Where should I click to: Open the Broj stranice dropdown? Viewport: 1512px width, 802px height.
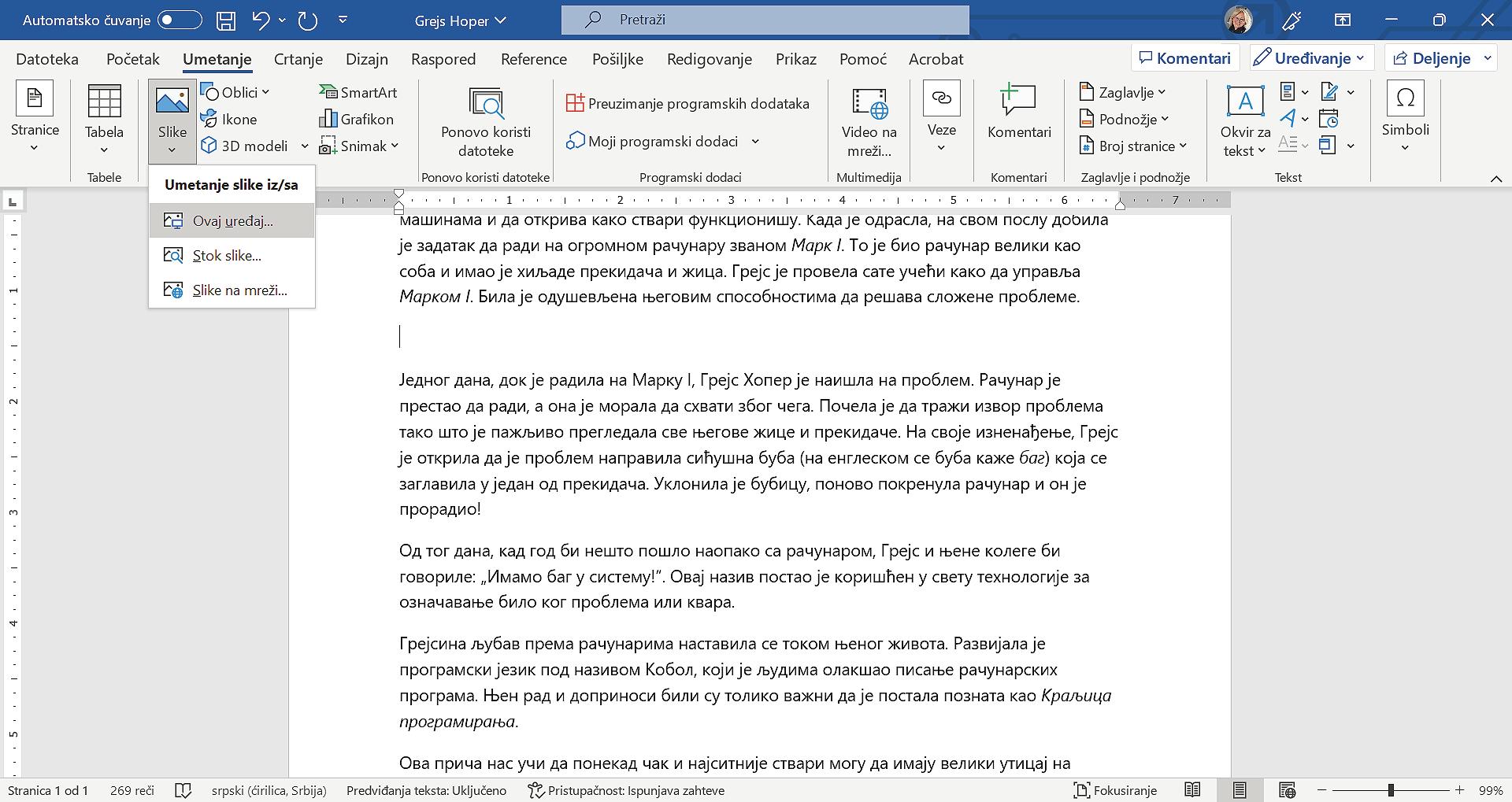1132,146
